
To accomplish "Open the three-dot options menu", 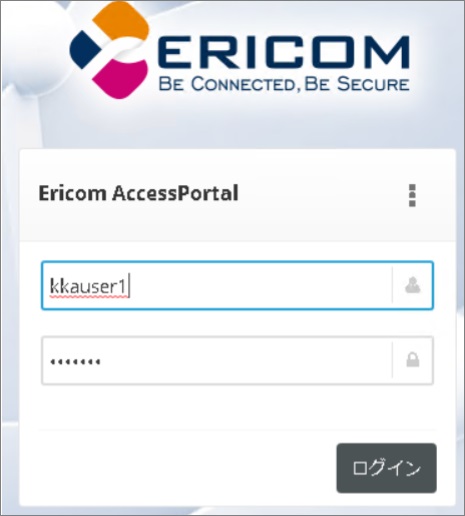I will [412, 195].
